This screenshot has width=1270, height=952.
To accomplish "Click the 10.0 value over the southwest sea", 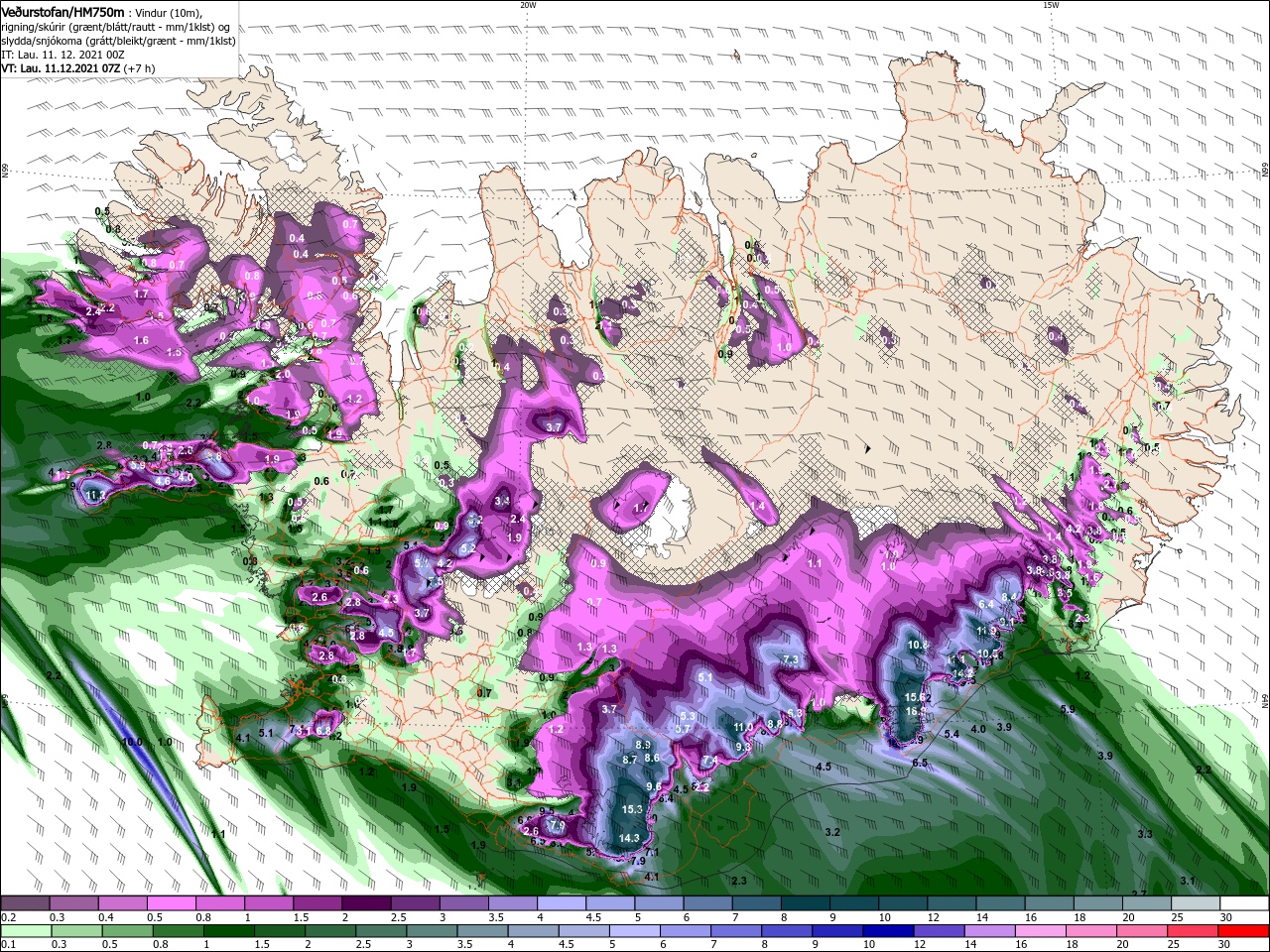I will [133, 742].
